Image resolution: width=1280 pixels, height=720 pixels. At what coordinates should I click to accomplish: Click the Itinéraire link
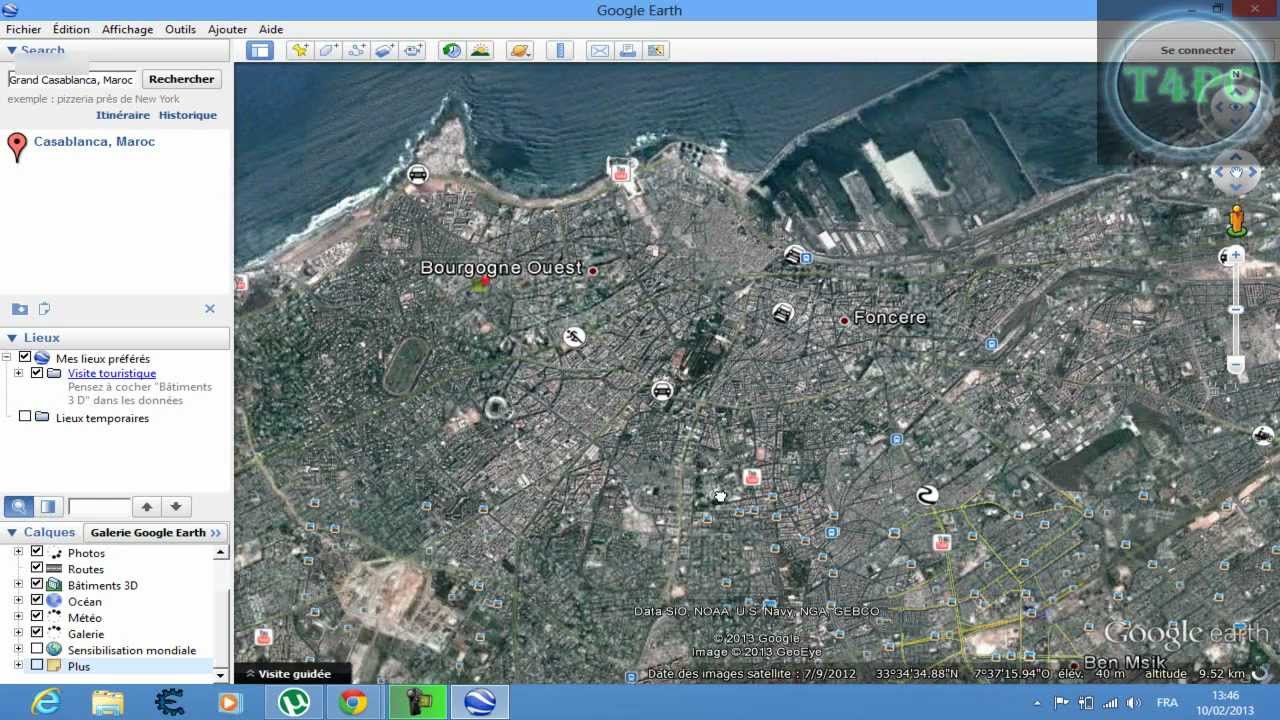coord(123,115)
